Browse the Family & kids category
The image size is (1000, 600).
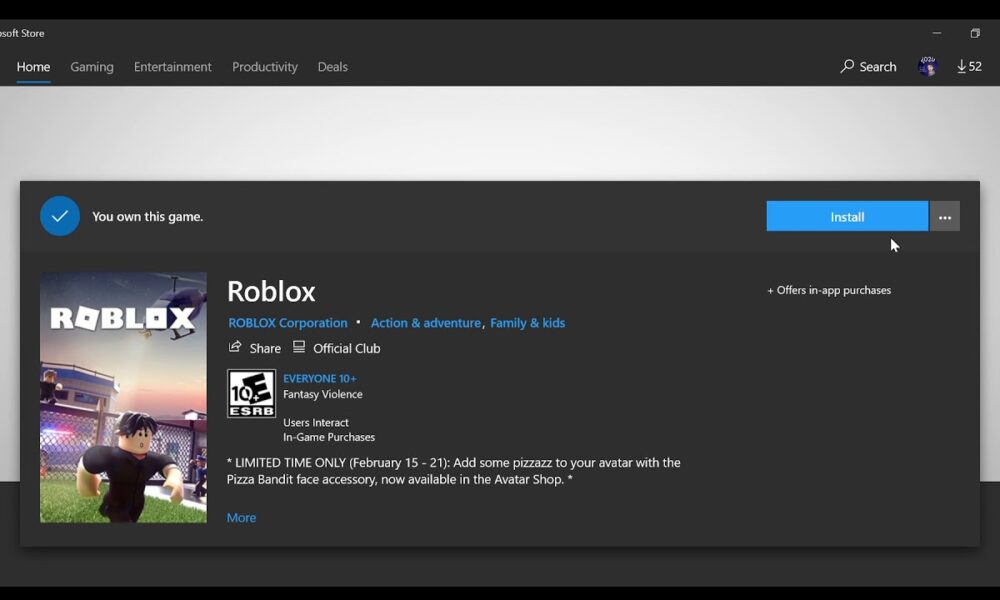[527, 323]
